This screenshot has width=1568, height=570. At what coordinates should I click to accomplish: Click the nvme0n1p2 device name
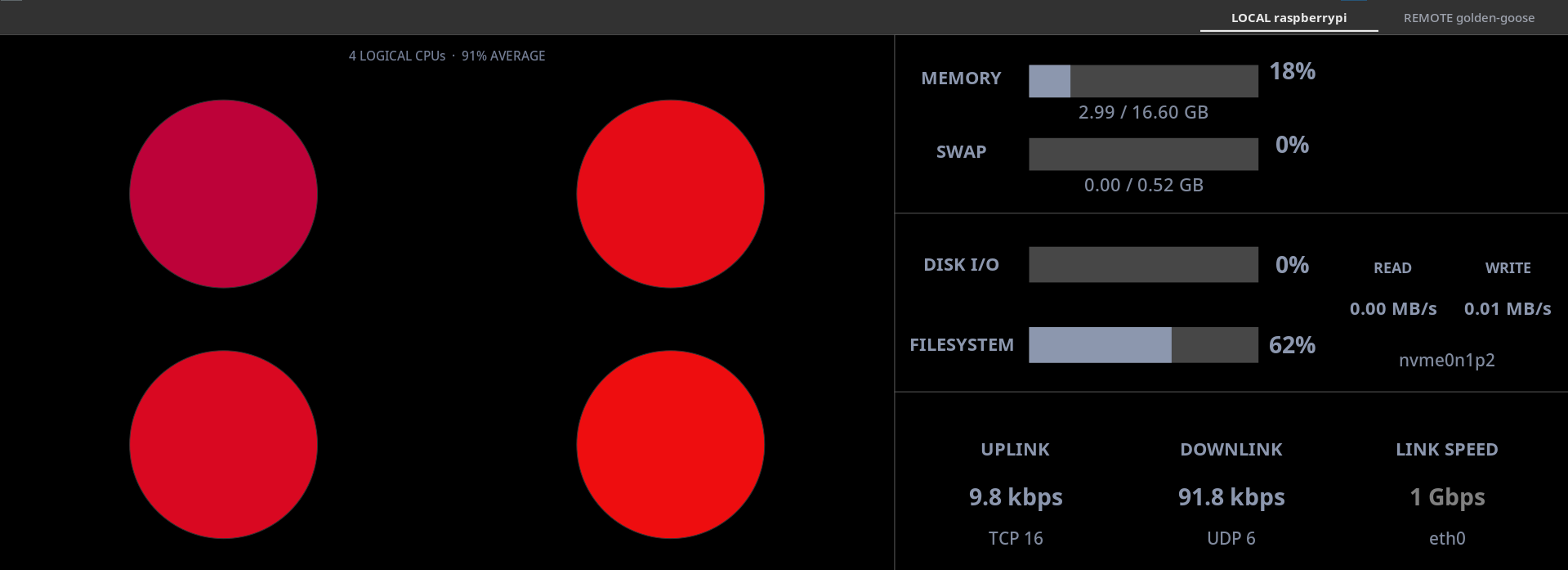[1446, 360]
